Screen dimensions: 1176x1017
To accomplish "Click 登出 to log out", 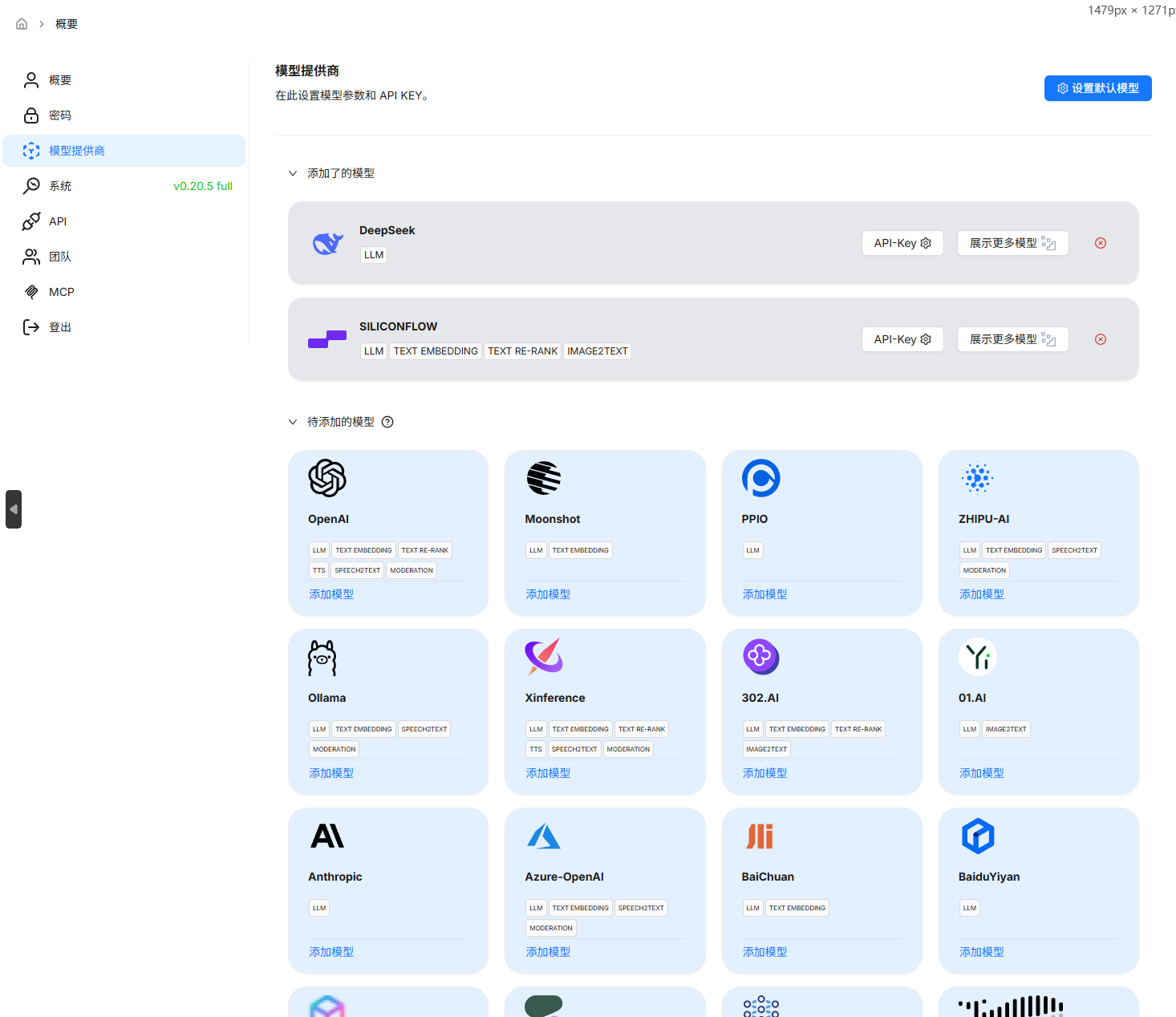I will (124, 327).
